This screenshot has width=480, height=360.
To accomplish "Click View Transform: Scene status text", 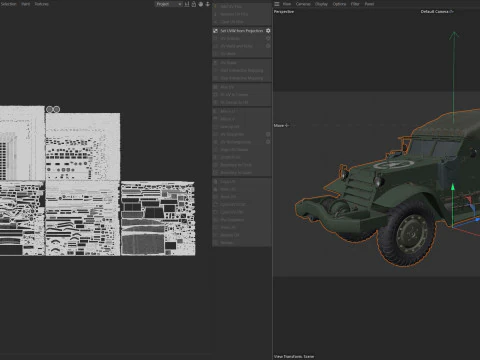I will 294,356.
